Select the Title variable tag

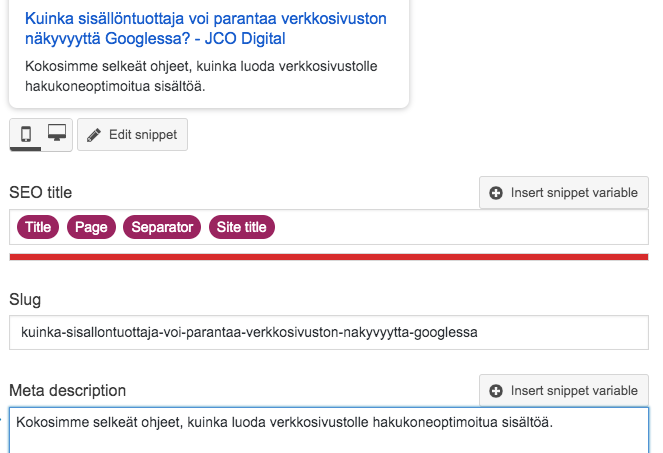coord(38,227)
